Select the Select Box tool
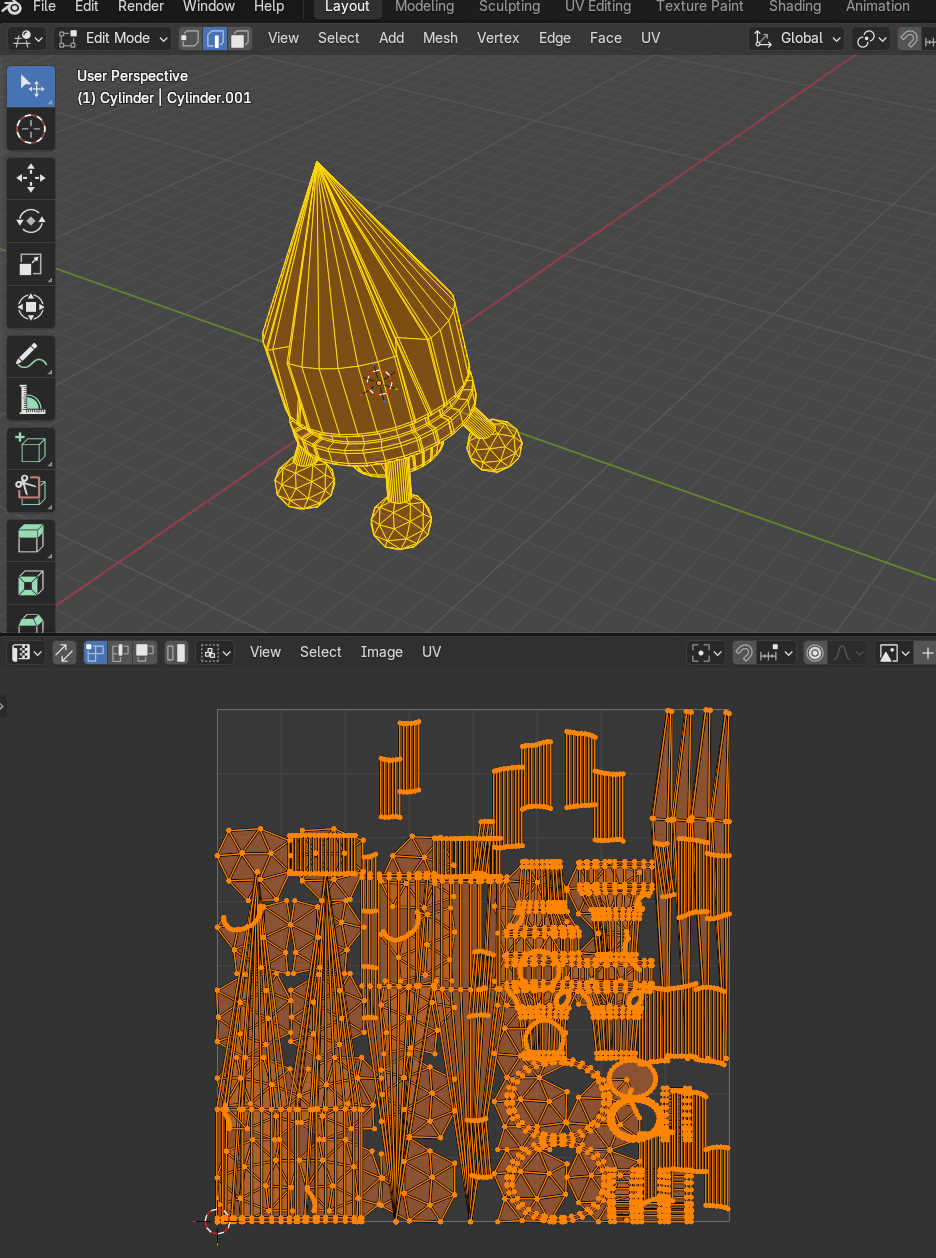 31,86
